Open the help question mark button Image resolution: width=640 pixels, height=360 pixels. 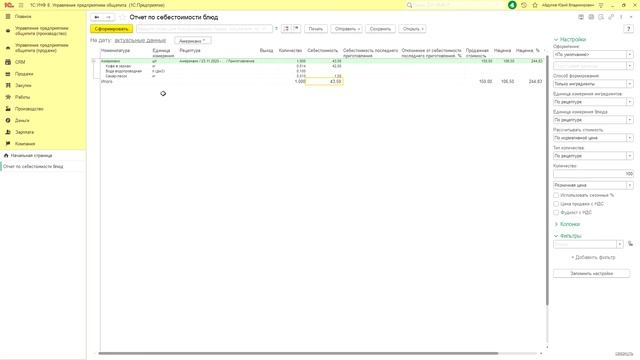[x=629, y=29]
